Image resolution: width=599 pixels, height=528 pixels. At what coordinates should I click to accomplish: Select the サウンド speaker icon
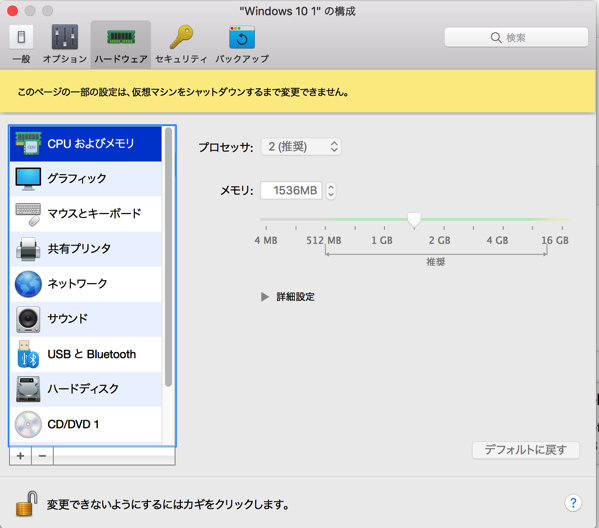(28, 319)
